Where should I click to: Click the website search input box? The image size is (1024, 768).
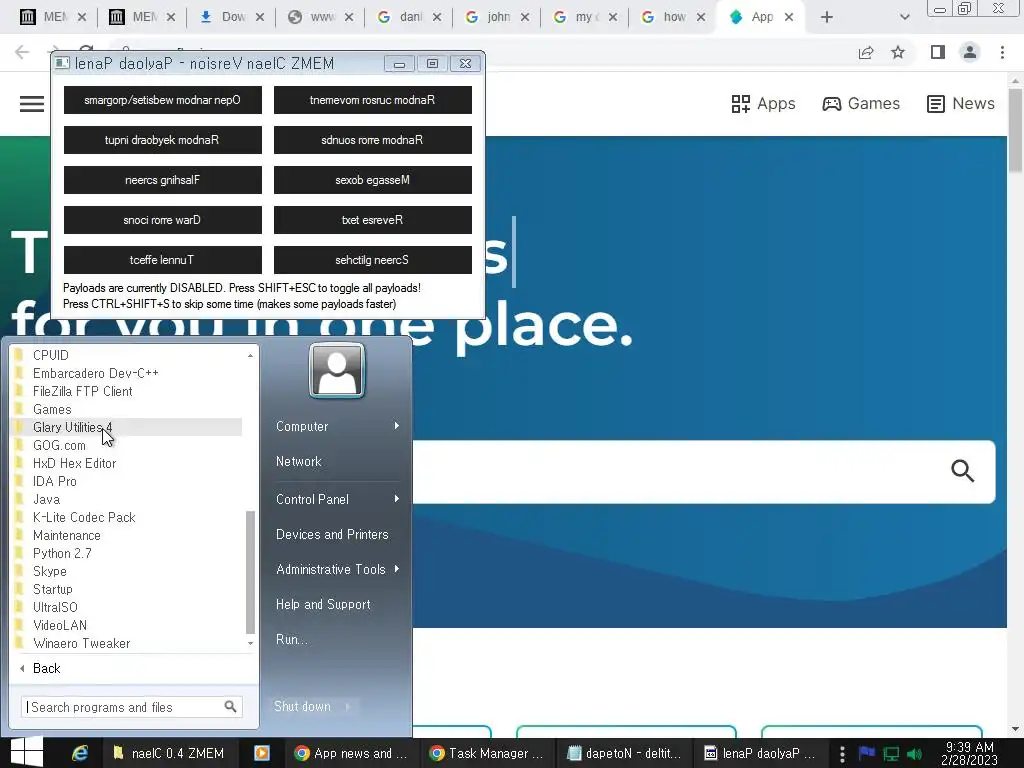(x=679, y=472)
